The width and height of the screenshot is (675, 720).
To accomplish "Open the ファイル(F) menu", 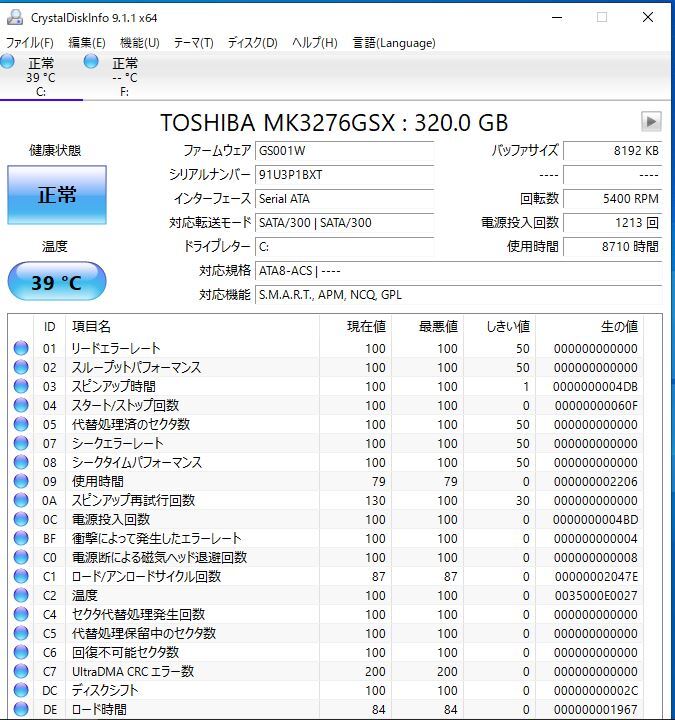I will [29, 43].
